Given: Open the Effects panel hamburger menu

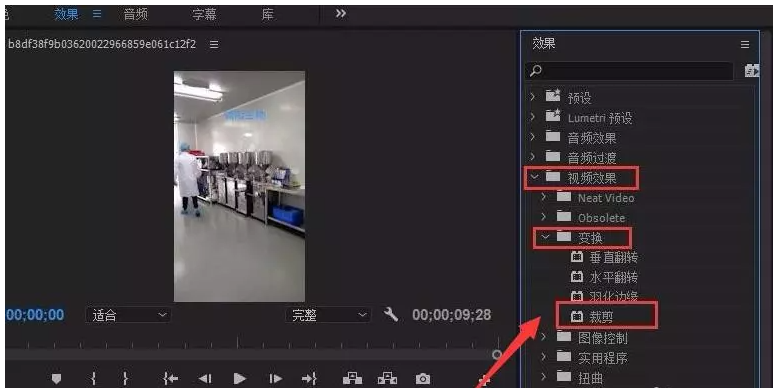Looking at the screenshot, I should [745, 45].
